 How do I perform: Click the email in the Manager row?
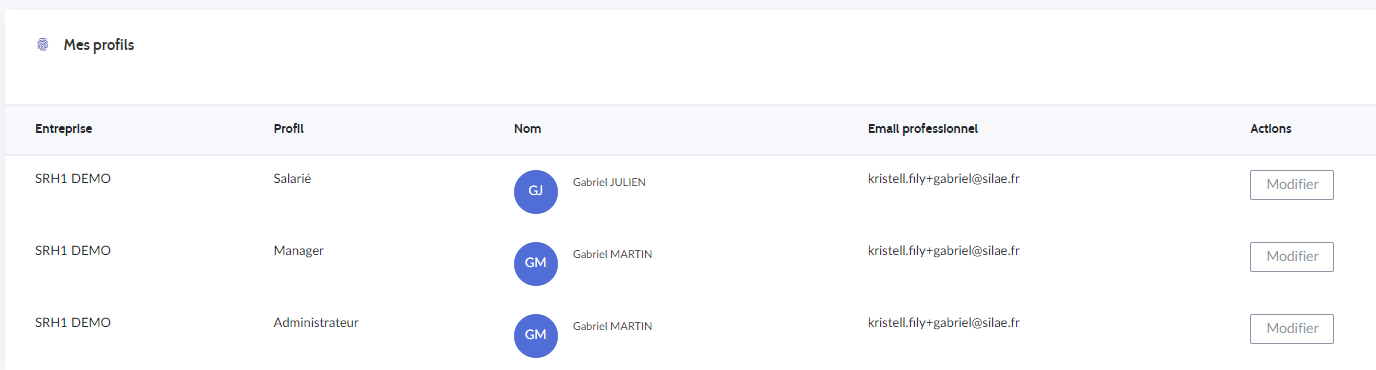(x=944, y=251)
